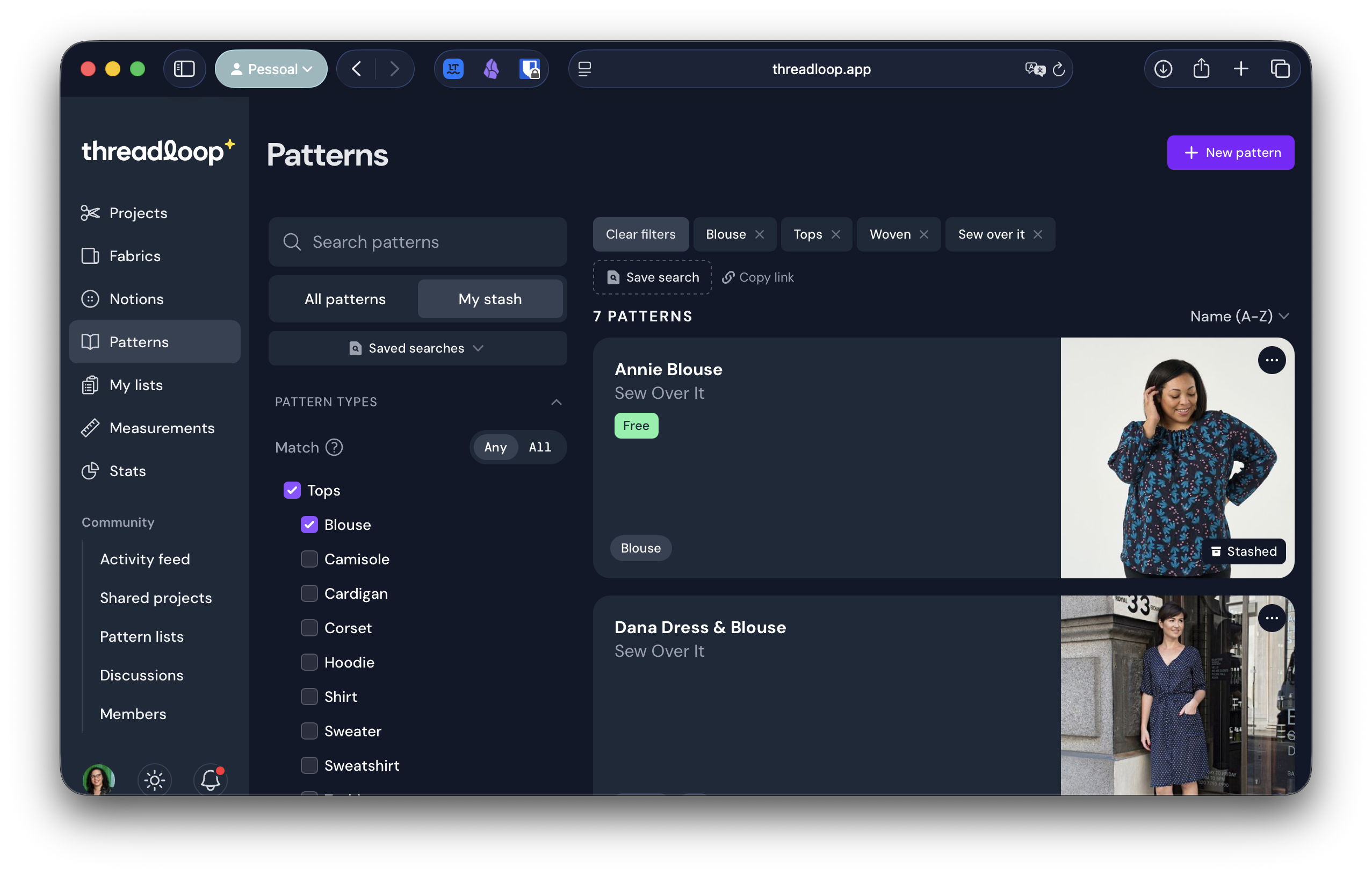Screen dimensions: 1372x875
Task: Toggle light theme sun icon
Action: coord(154,779)
